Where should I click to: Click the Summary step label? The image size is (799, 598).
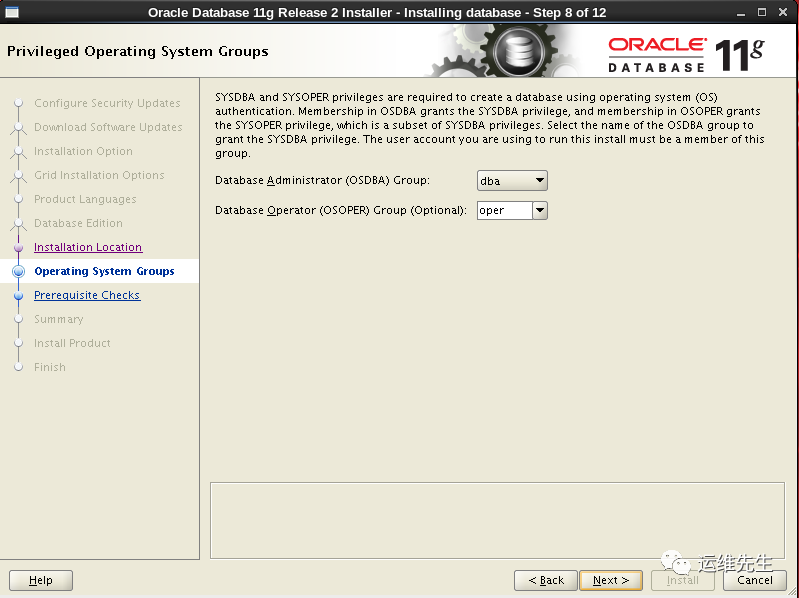coord(59,319)
